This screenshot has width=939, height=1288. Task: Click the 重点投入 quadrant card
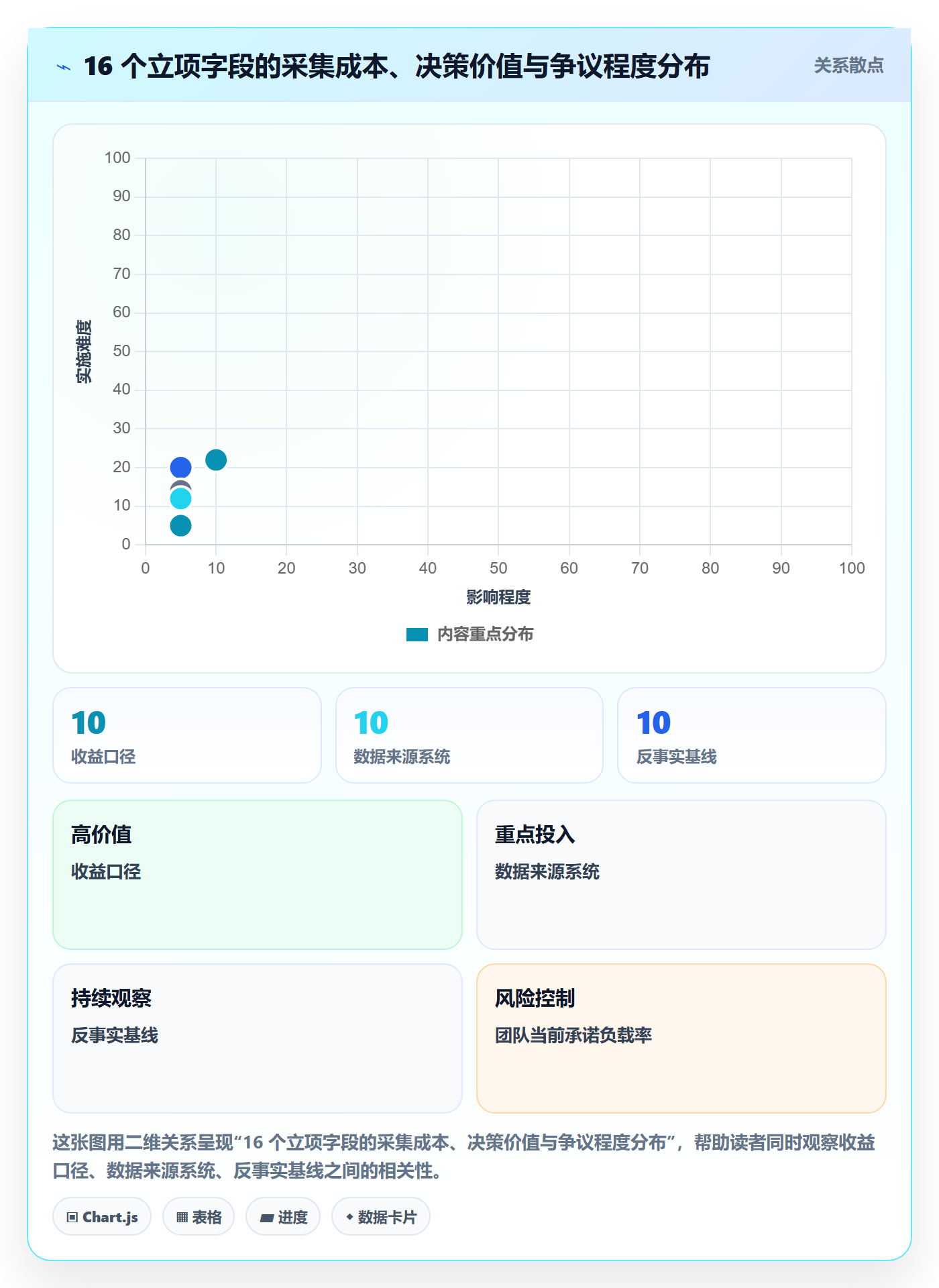[681, 875]
